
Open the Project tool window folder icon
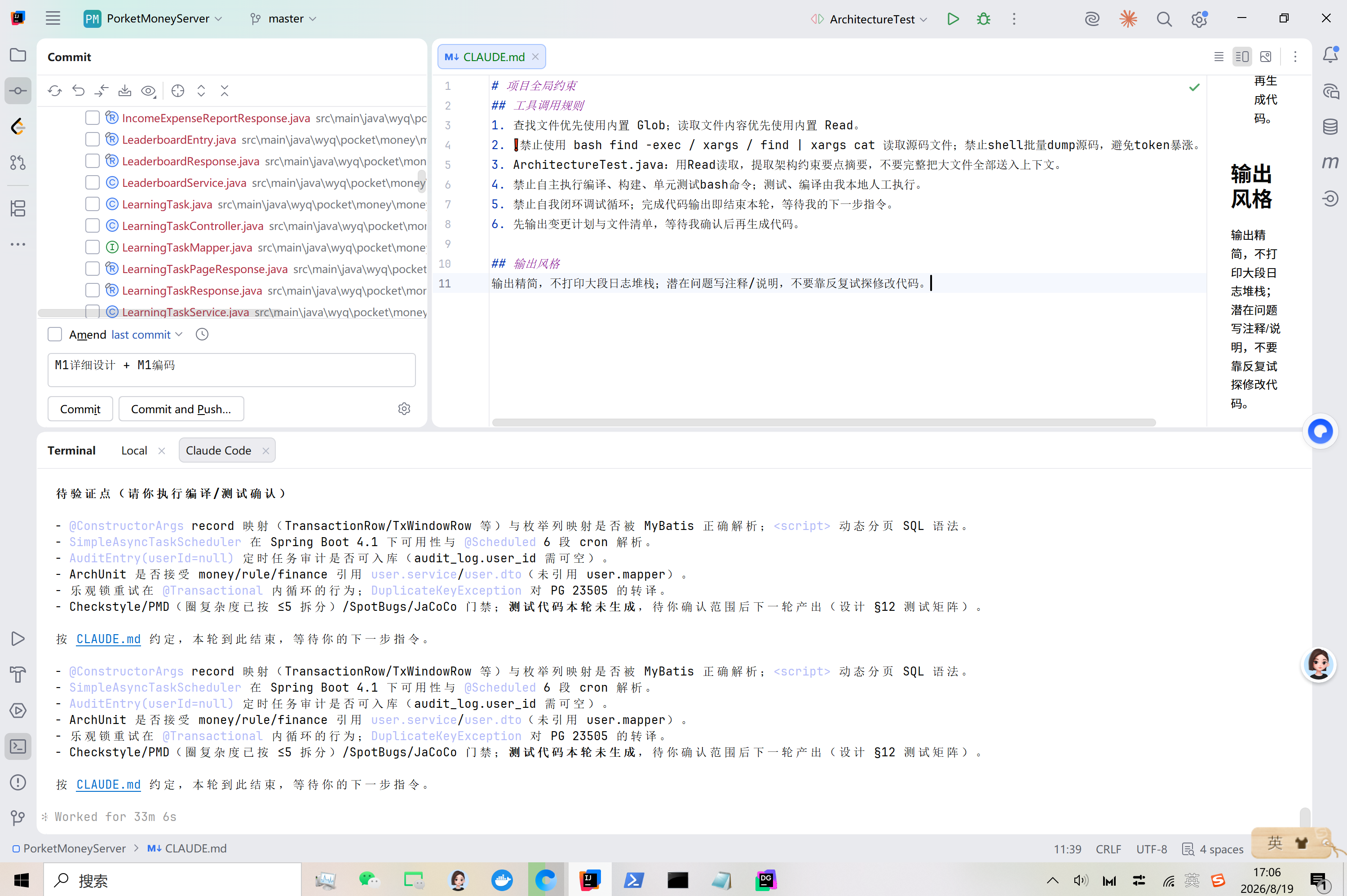click(x=18, y=55)
